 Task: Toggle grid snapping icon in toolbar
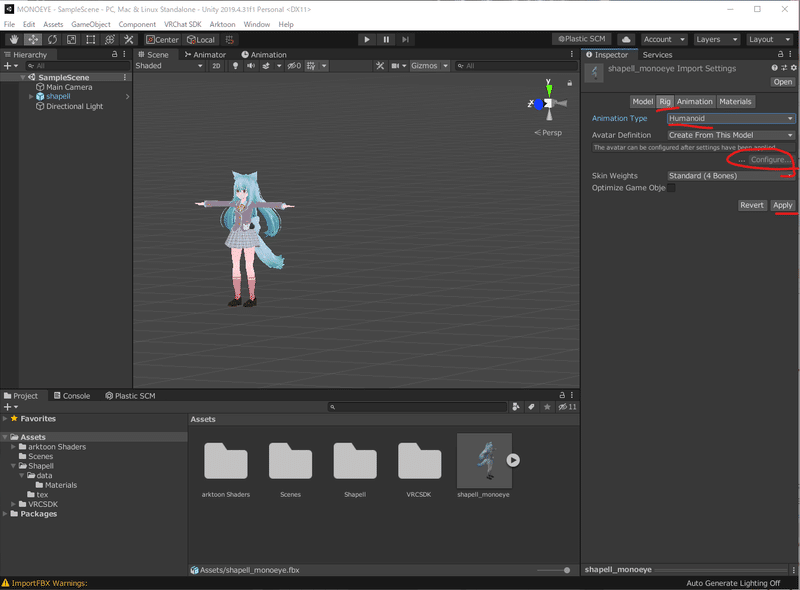point(230,39)
